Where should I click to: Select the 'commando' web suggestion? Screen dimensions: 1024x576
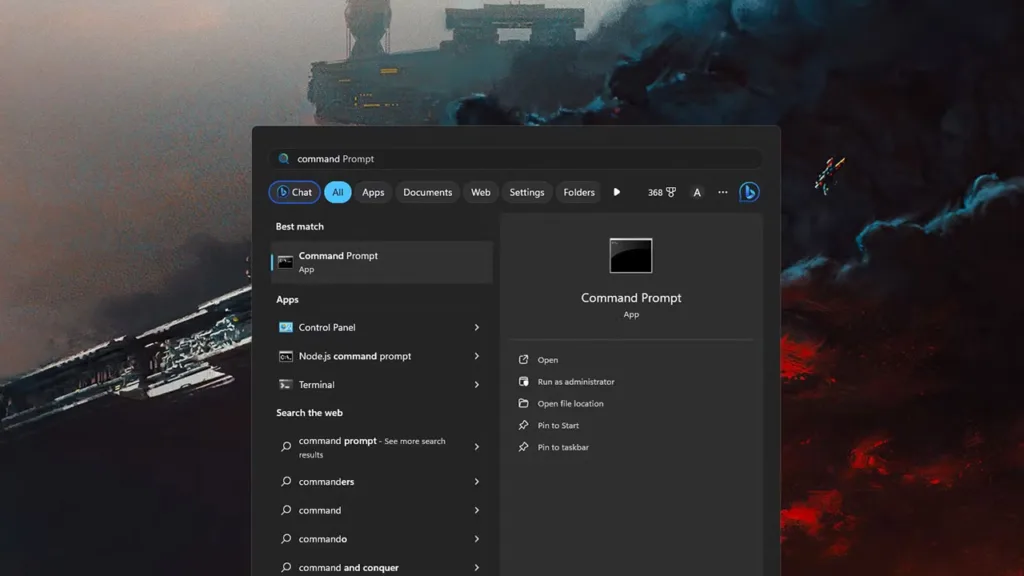coord(381,539)
